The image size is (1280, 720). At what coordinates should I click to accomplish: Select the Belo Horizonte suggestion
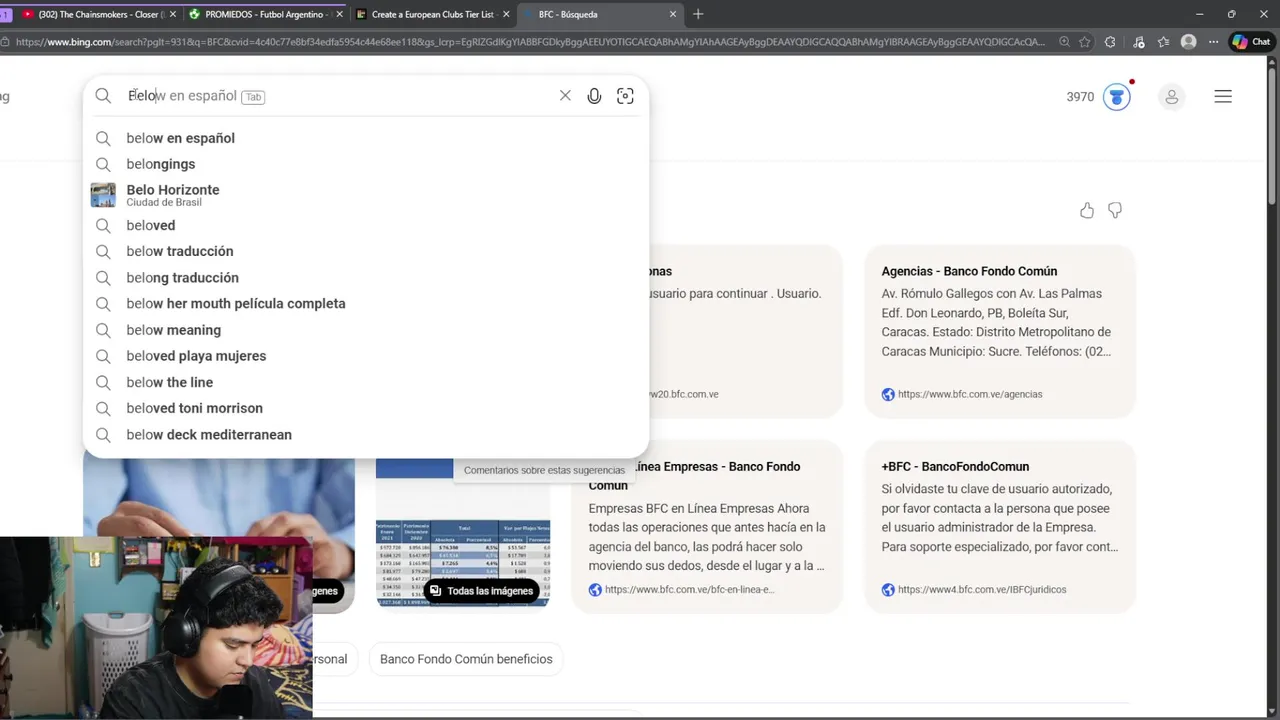[366, 195]
